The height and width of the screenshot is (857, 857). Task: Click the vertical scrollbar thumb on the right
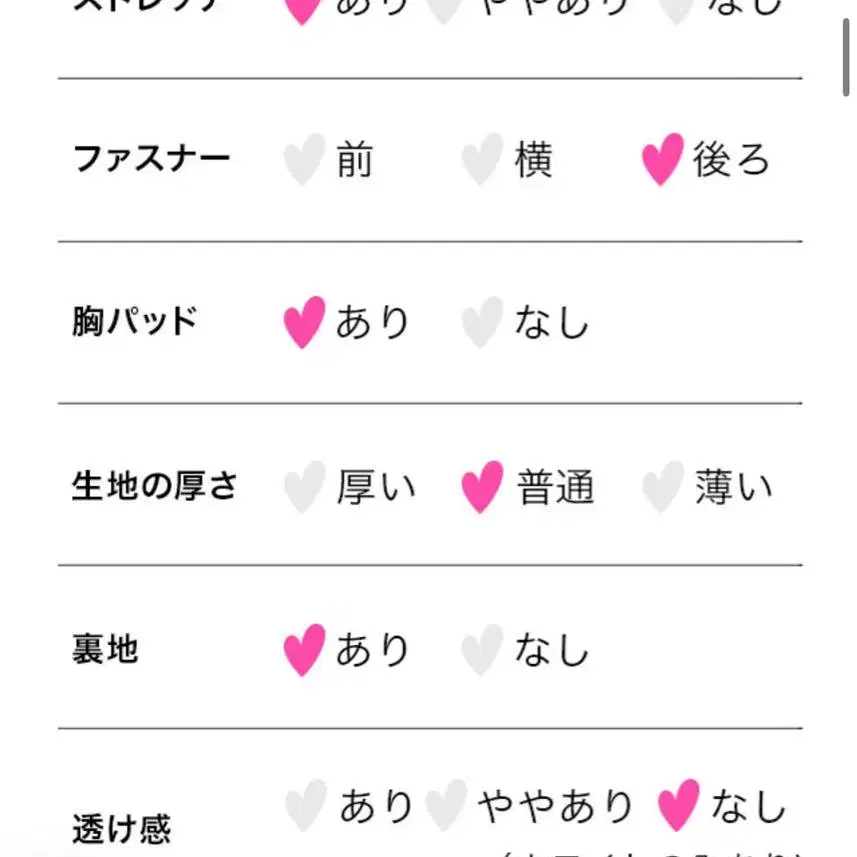point(846,57)
